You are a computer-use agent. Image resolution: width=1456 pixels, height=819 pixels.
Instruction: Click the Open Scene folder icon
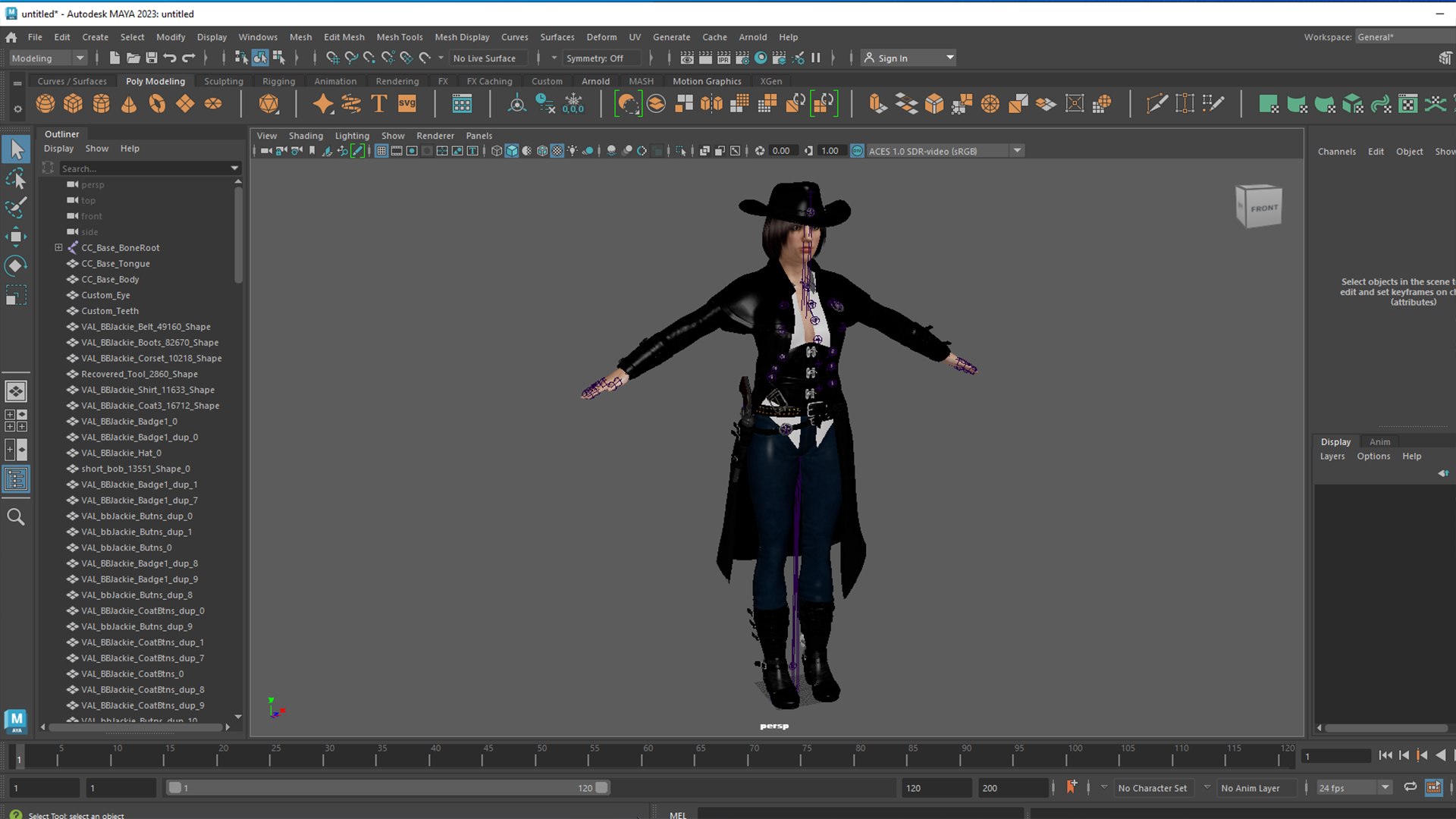coord(133,58)
